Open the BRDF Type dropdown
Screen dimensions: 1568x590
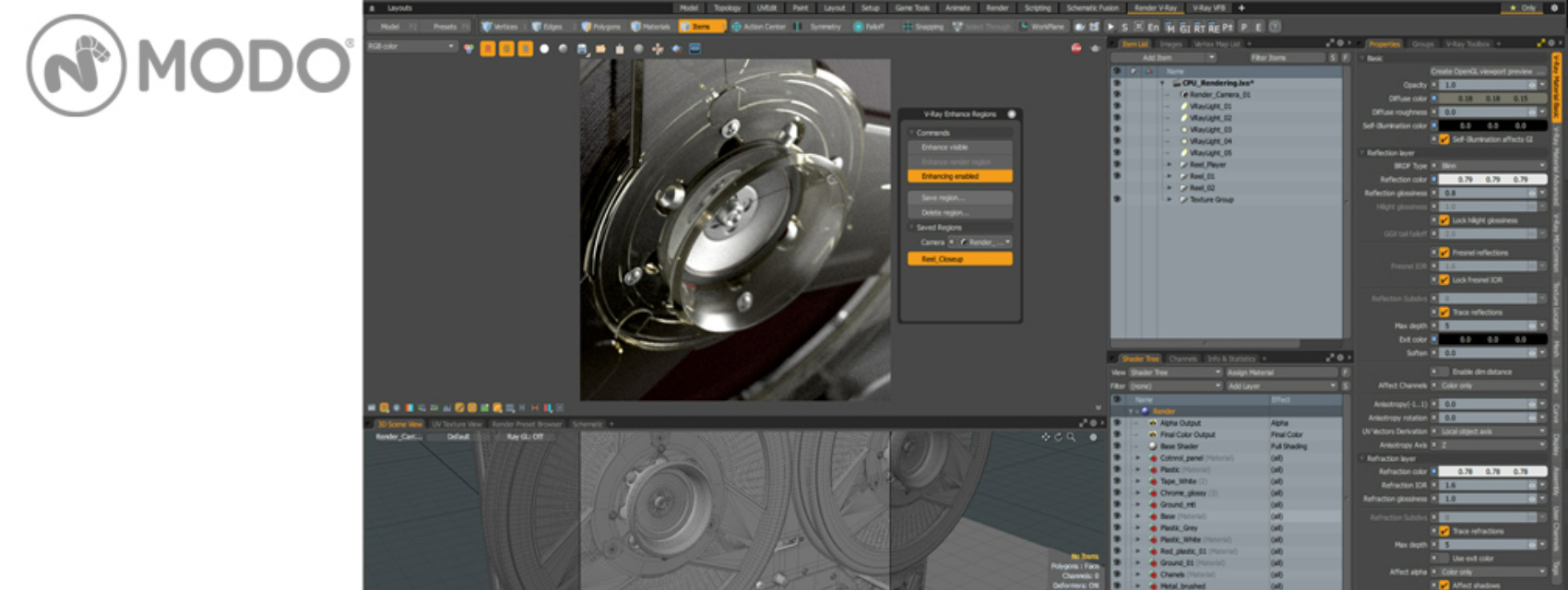click(x=1491, y=166)
